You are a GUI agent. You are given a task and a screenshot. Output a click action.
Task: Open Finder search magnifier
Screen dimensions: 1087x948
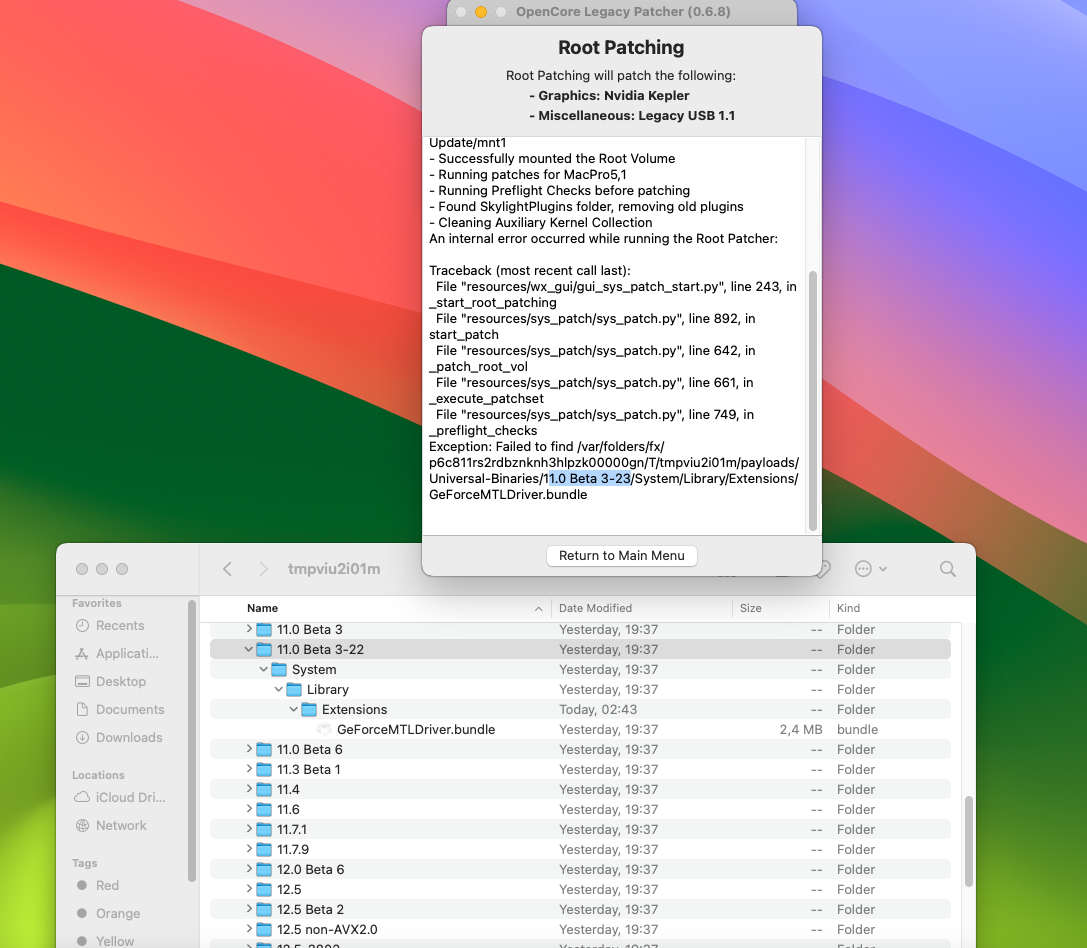point(948,569)
